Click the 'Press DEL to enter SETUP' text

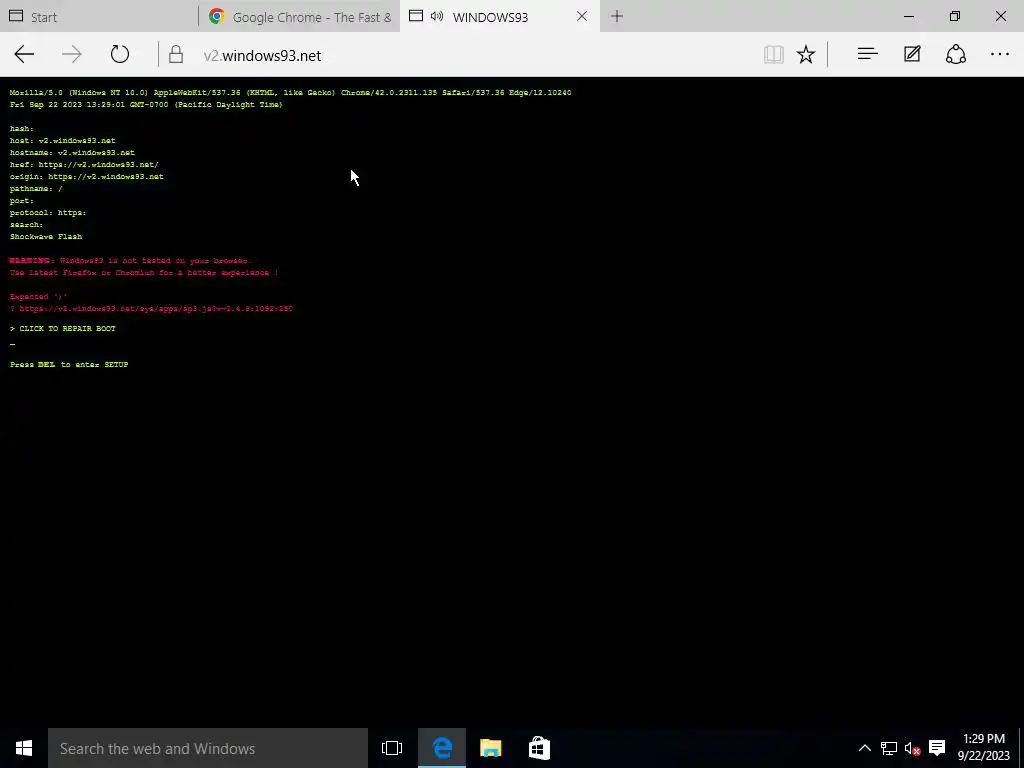pos(69,364)
